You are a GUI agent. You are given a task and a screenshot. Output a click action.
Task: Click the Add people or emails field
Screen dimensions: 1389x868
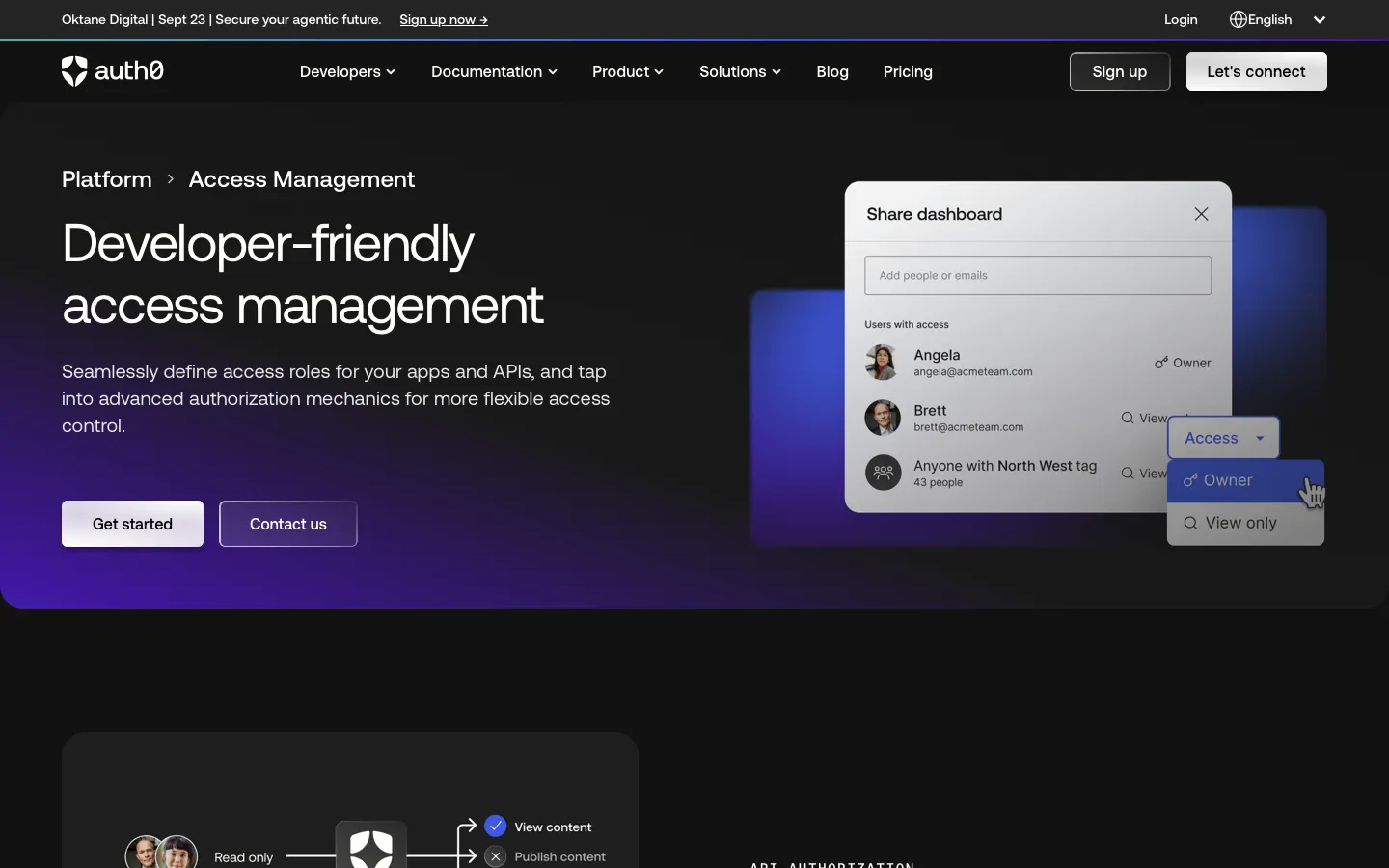[1038, 276]
